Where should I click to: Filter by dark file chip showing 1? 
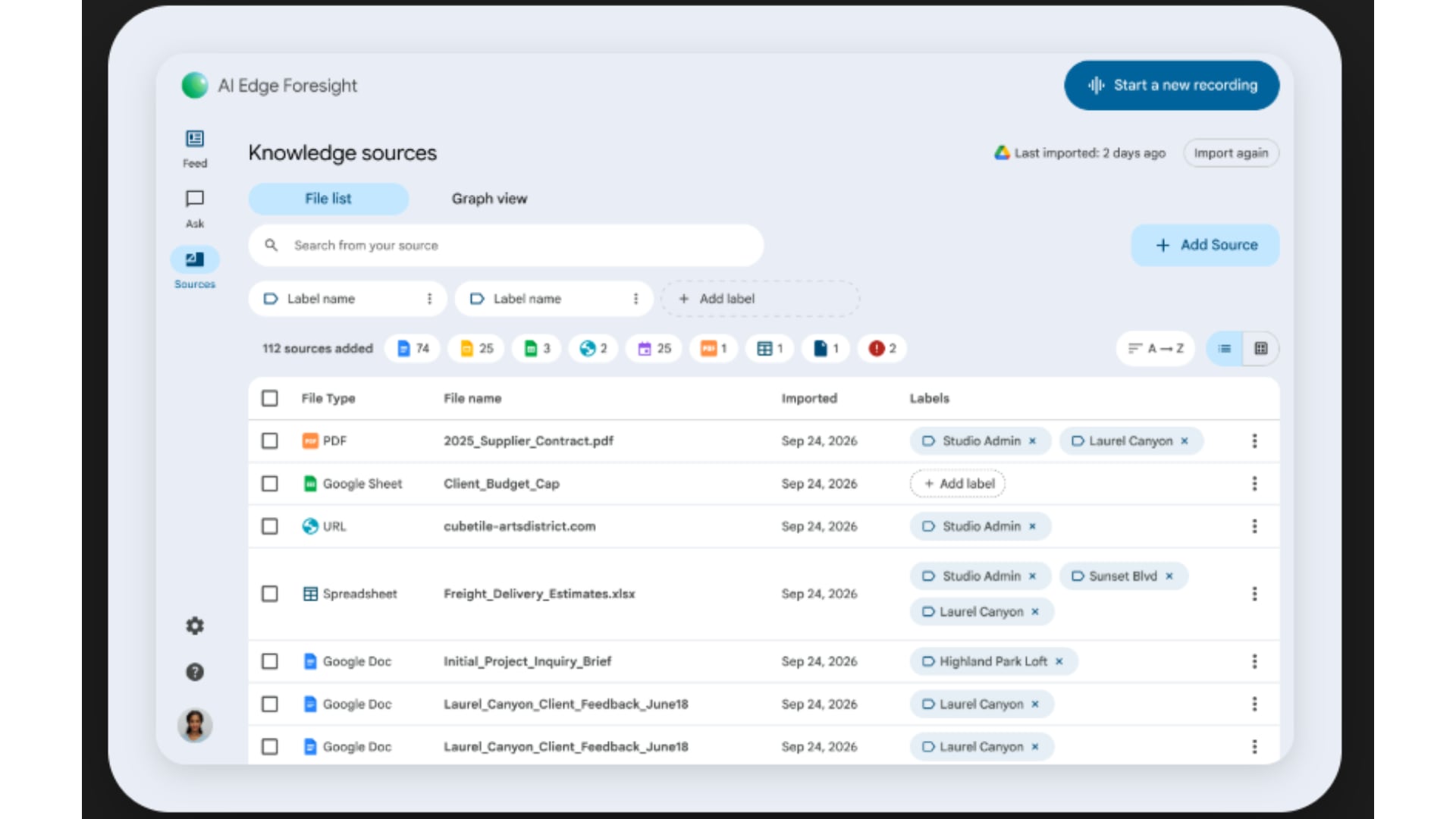[826, 348]
